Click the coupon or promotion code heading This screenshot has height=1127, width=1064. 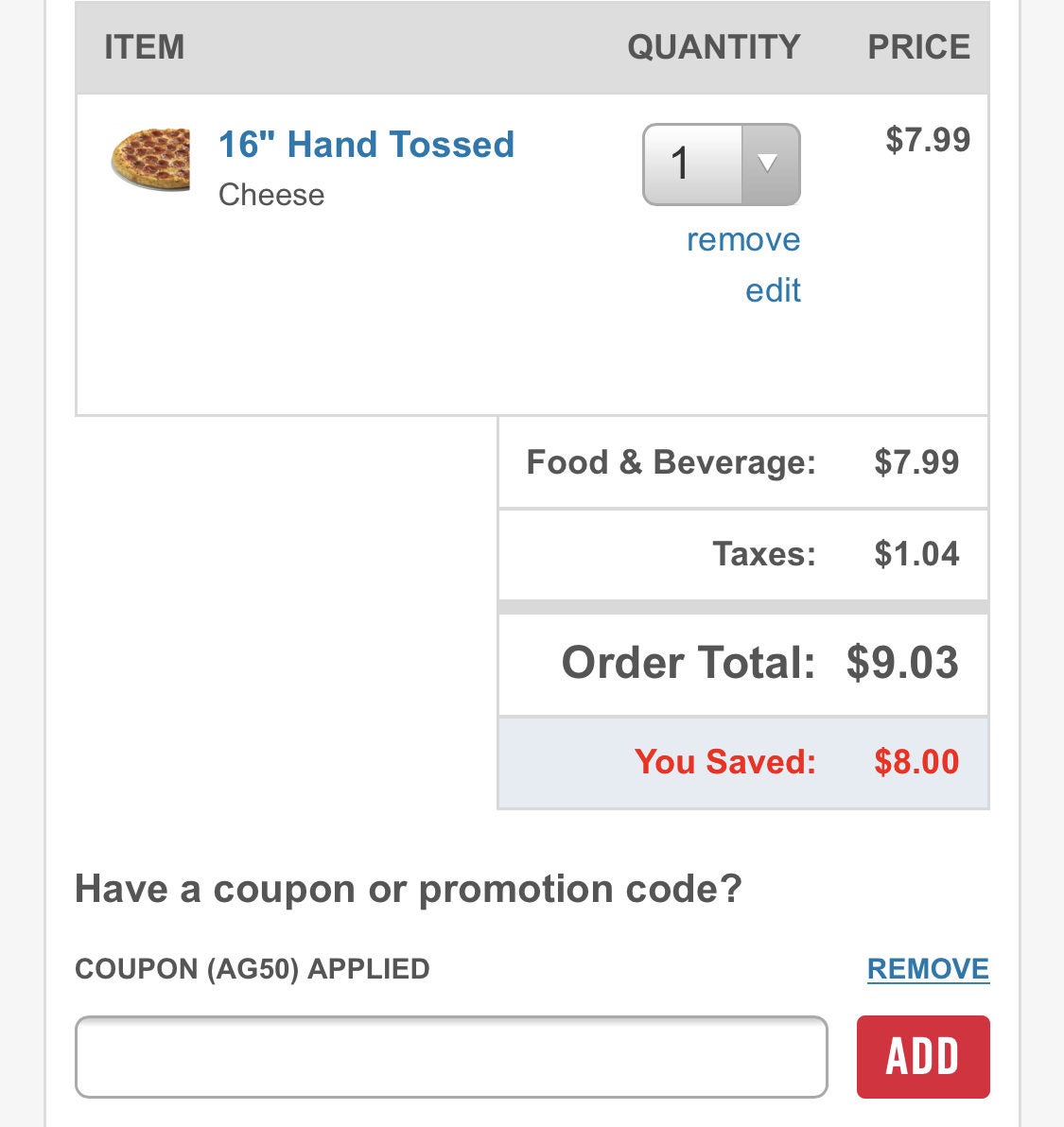409,889
